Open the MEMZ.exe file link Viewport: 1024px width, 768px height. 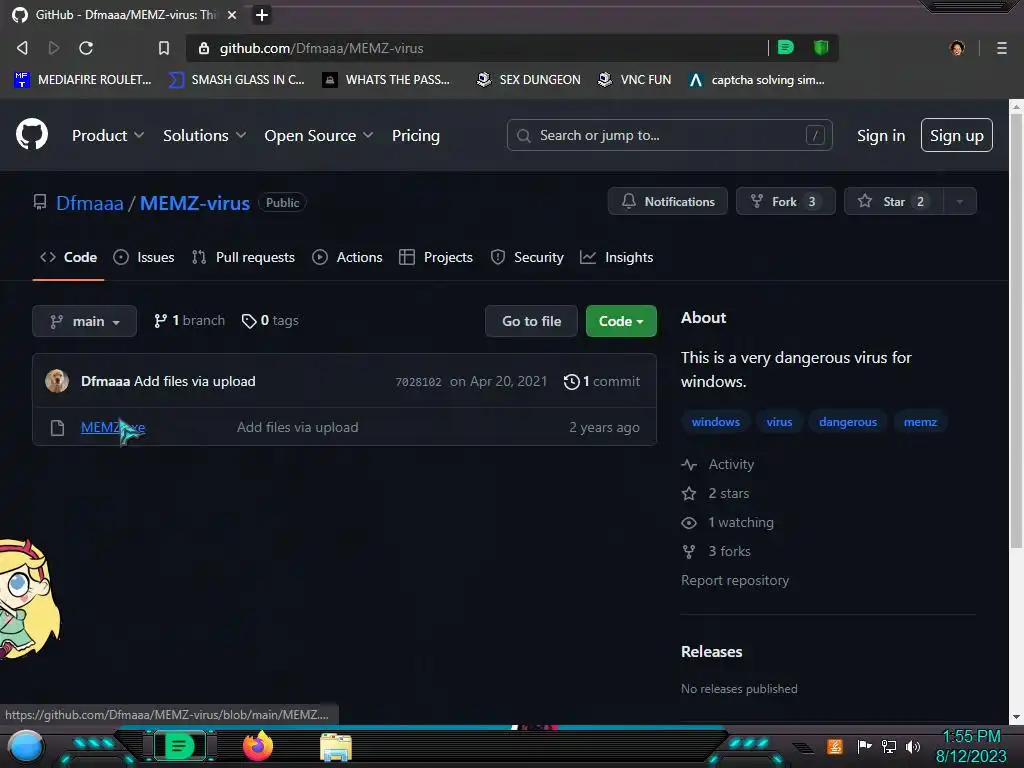[x=113, y=427]
